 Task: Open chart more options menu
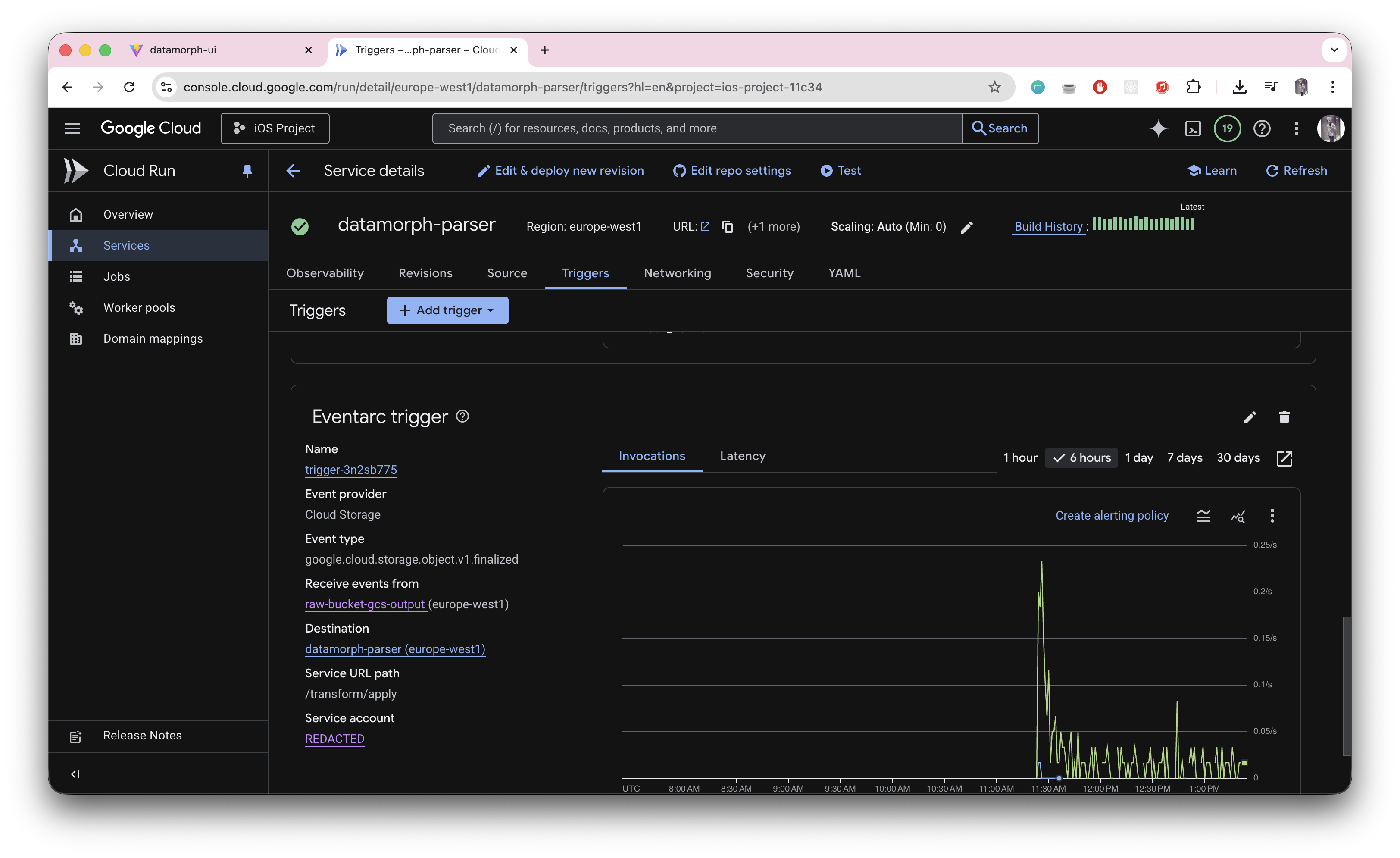[1272, 516]
